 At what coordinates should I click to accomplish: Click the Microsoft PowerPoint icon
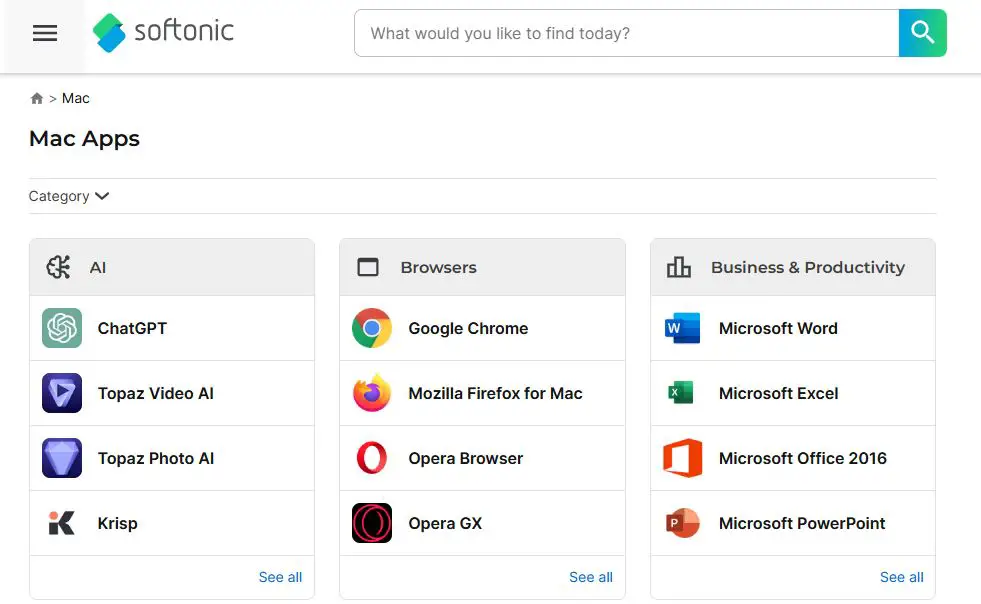tap(682, 523)
